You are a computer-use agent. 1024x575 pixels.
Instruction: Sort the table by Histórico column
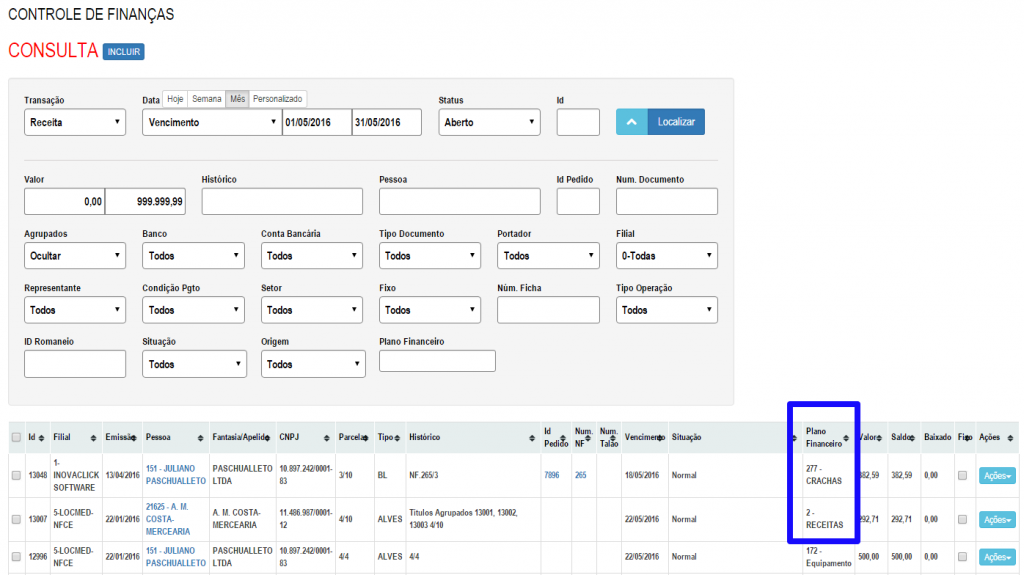470,437
